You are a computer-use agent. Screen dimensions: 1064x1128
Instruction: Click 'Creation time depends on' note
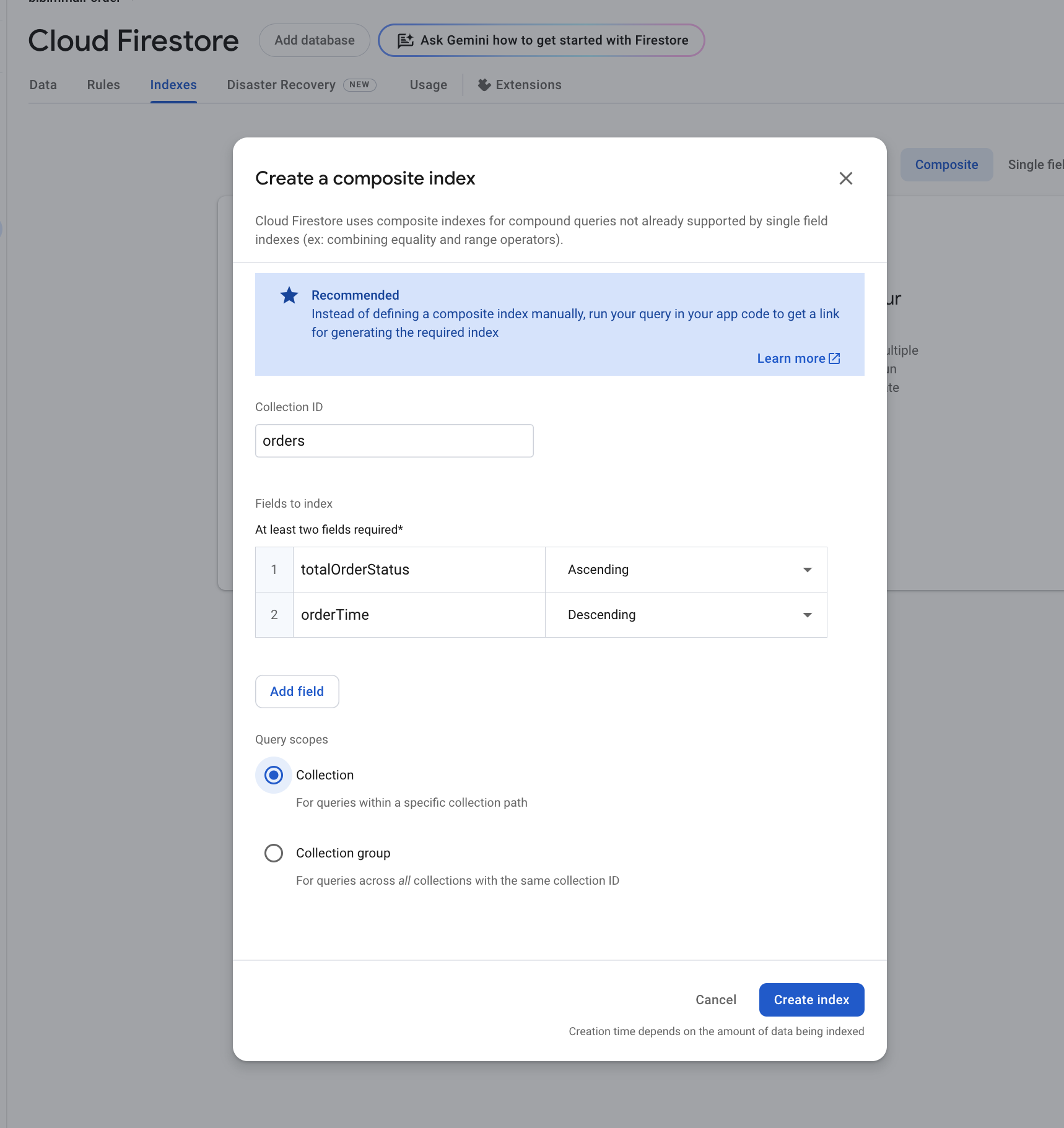(x=717, y=1031)
